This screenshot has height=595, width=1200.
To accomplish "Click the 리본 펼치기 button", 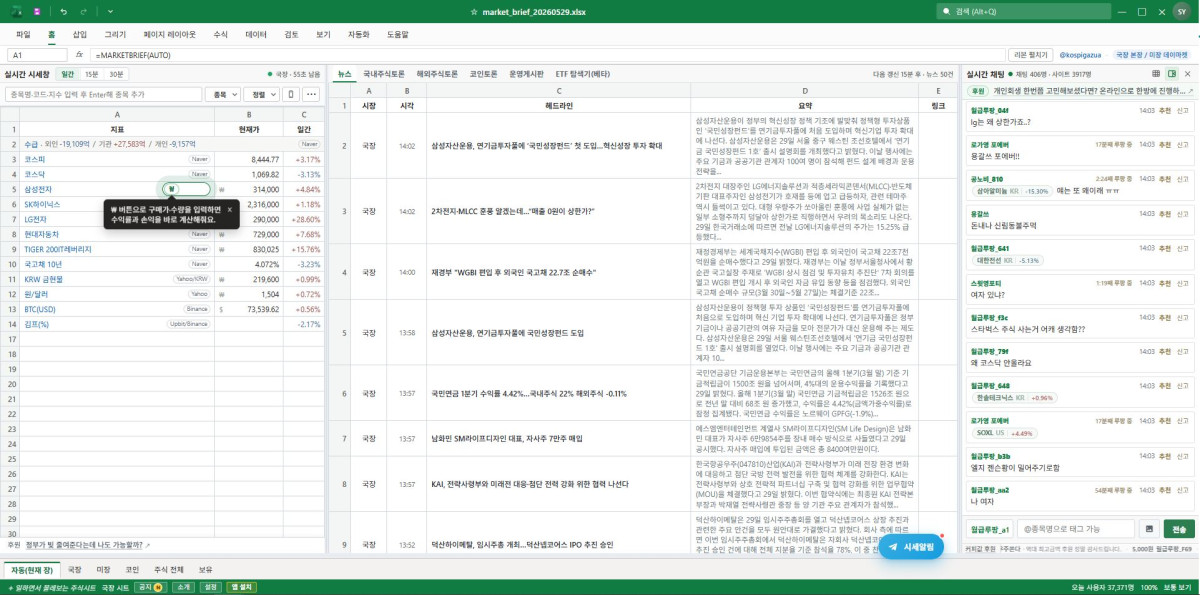I will click(1032, 54).
